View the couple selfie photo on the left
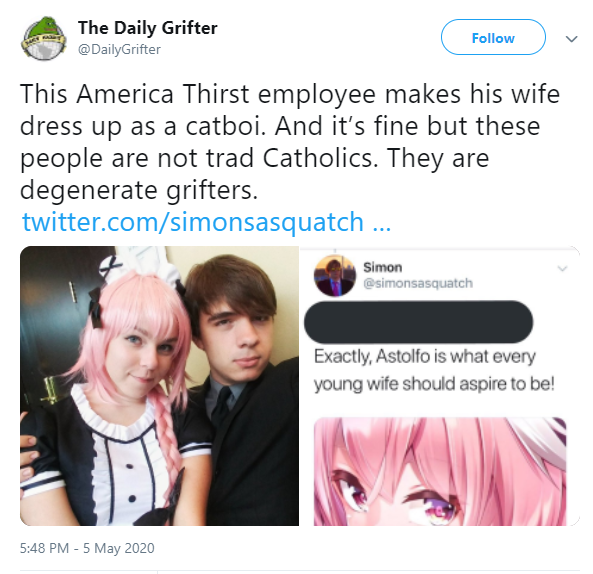The width and height of the screenshot is (593, 574). pos(159,386)
